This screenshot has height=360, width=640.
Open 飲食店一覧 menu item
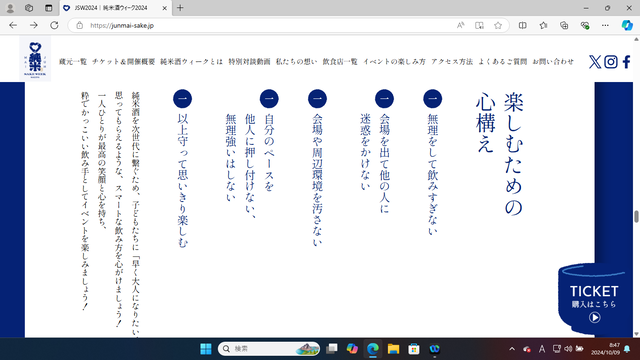340,62
